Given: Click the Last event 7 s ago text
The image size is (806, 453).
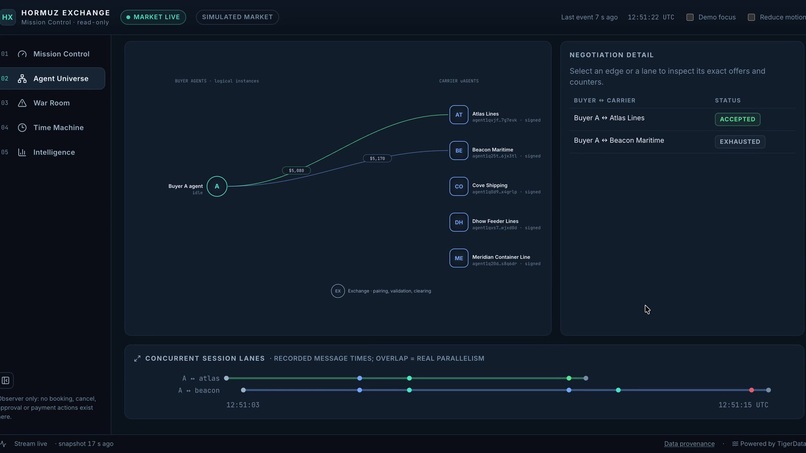Looking at the screenshot, I should pyautogui.click(x=589, y=17).
